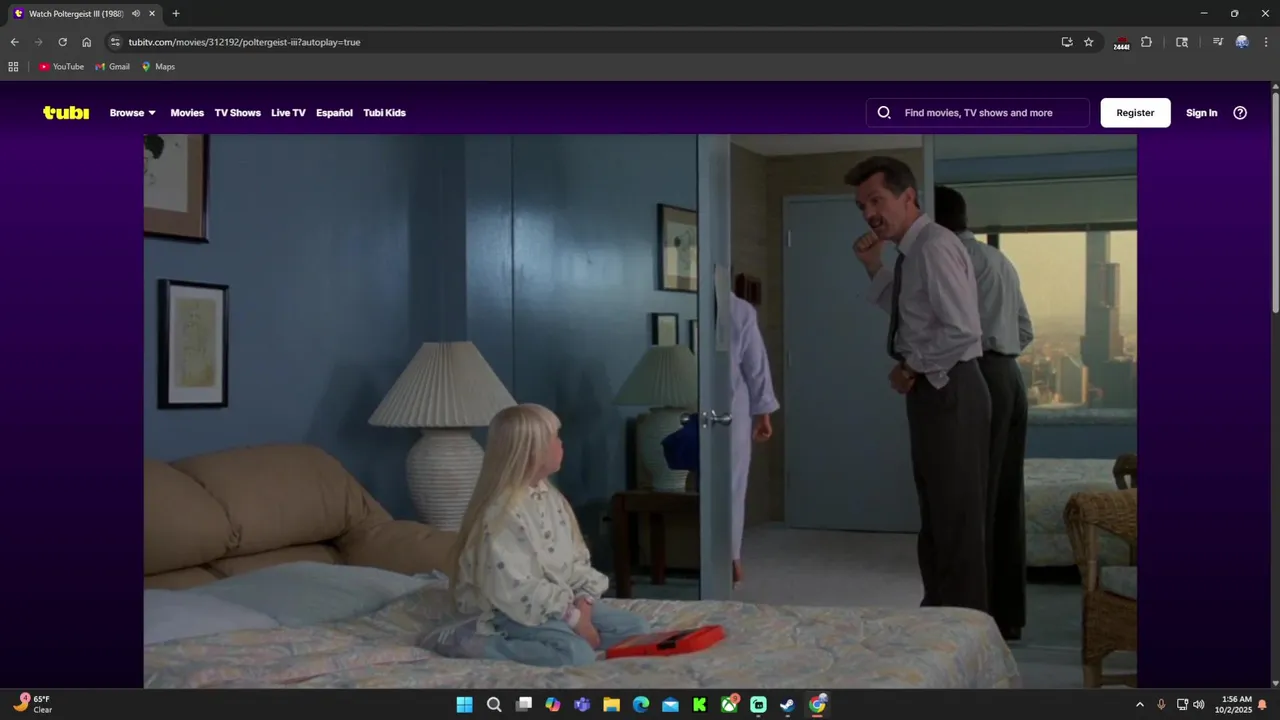The width and height of the screenshot is (1280, 720).
Task: Click the microphone tray icon
Action: pos(1161,705)
